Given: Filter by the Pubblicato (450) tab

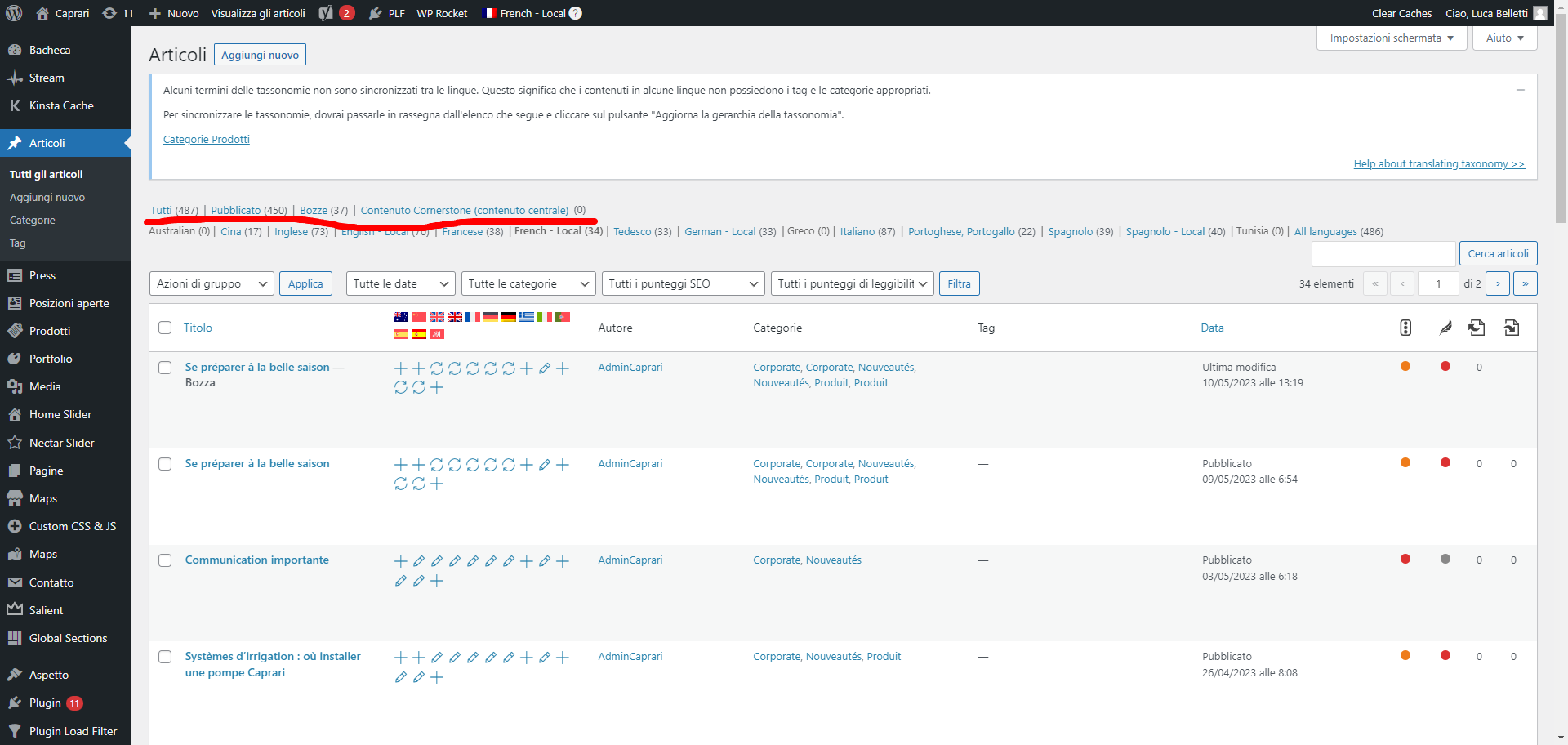Looking at the screenshot, I should click(249, 210).
